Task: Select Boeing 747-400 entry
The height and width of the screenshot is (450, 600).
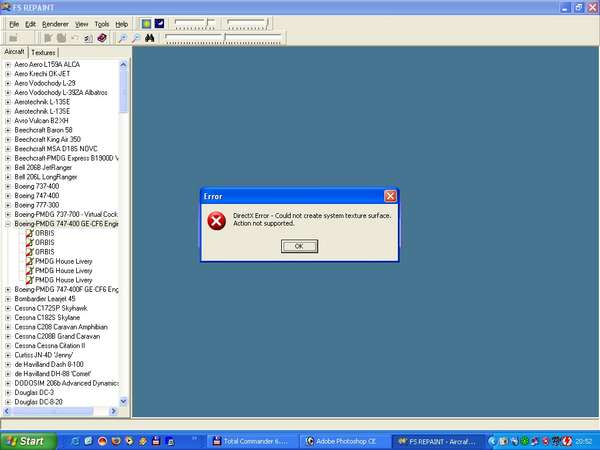Action: 37,196
